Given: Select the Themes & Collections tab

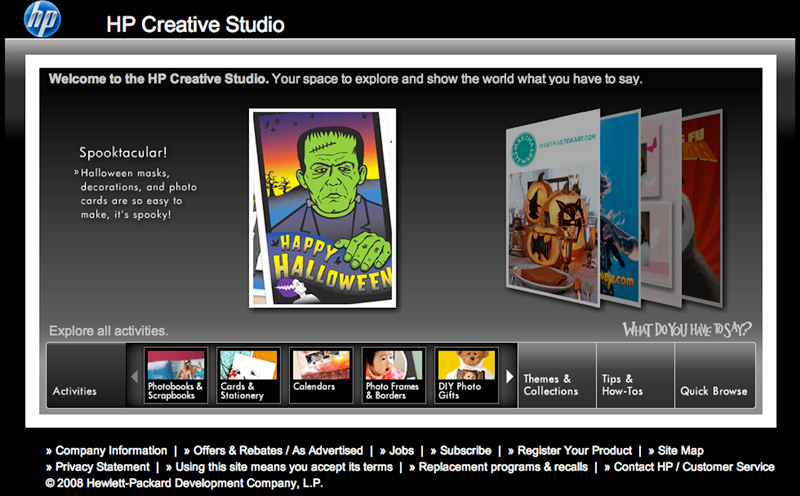Looking at the screenshot, I should tap(557, 376).
